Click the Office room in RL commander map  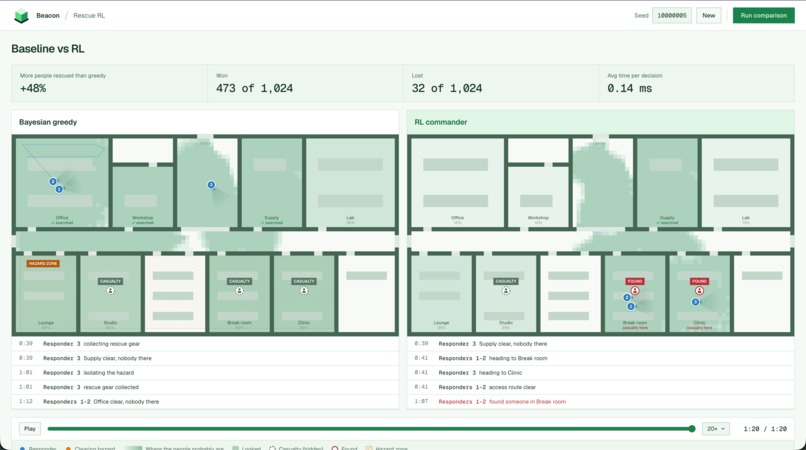(x=457, y=183)
